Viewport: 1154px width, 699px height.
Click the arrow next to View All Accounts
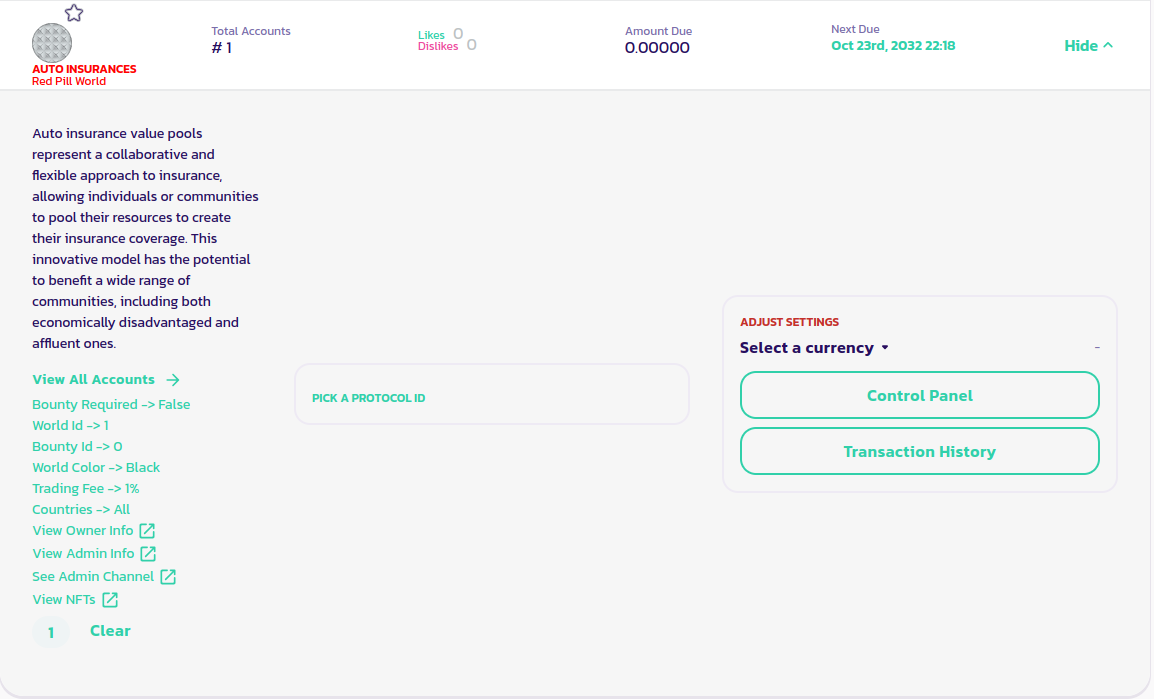pyautogui.click(x=173, y=380)
